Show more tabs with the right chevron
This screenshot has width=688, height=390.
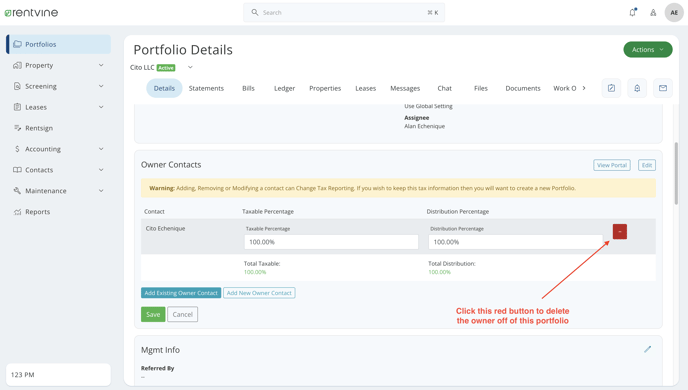click(x=584, y=88)
